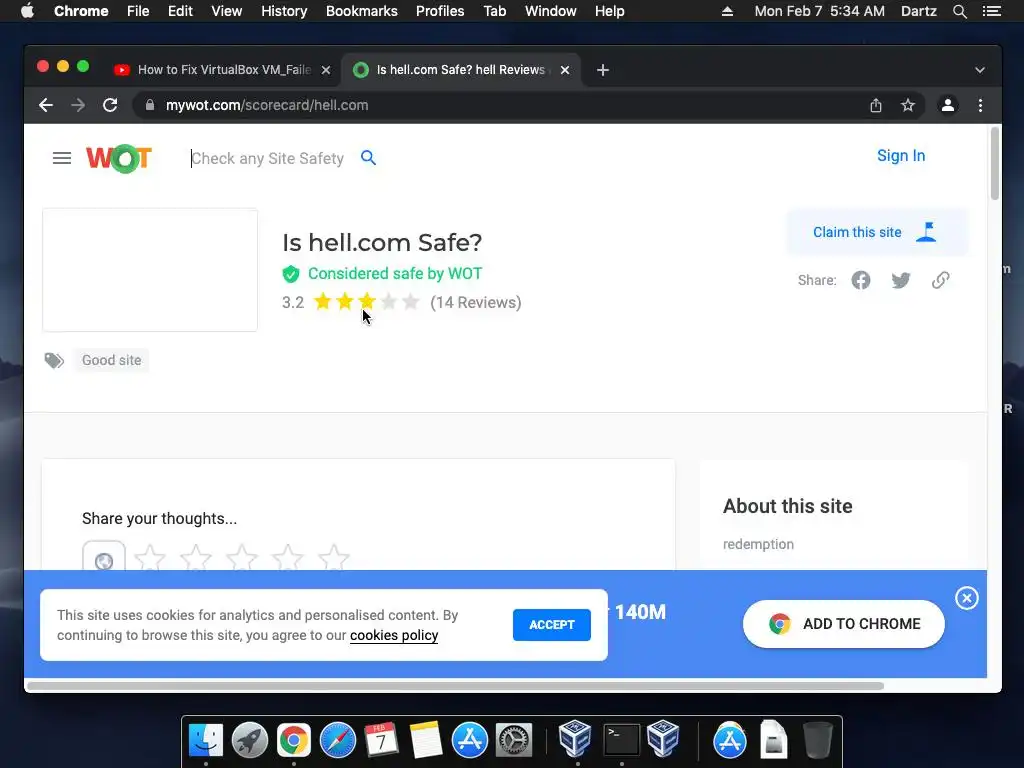The height and width of the screenshot is (768, 1024).
Task: Open the cookies policy link
Action: (394, 635)
